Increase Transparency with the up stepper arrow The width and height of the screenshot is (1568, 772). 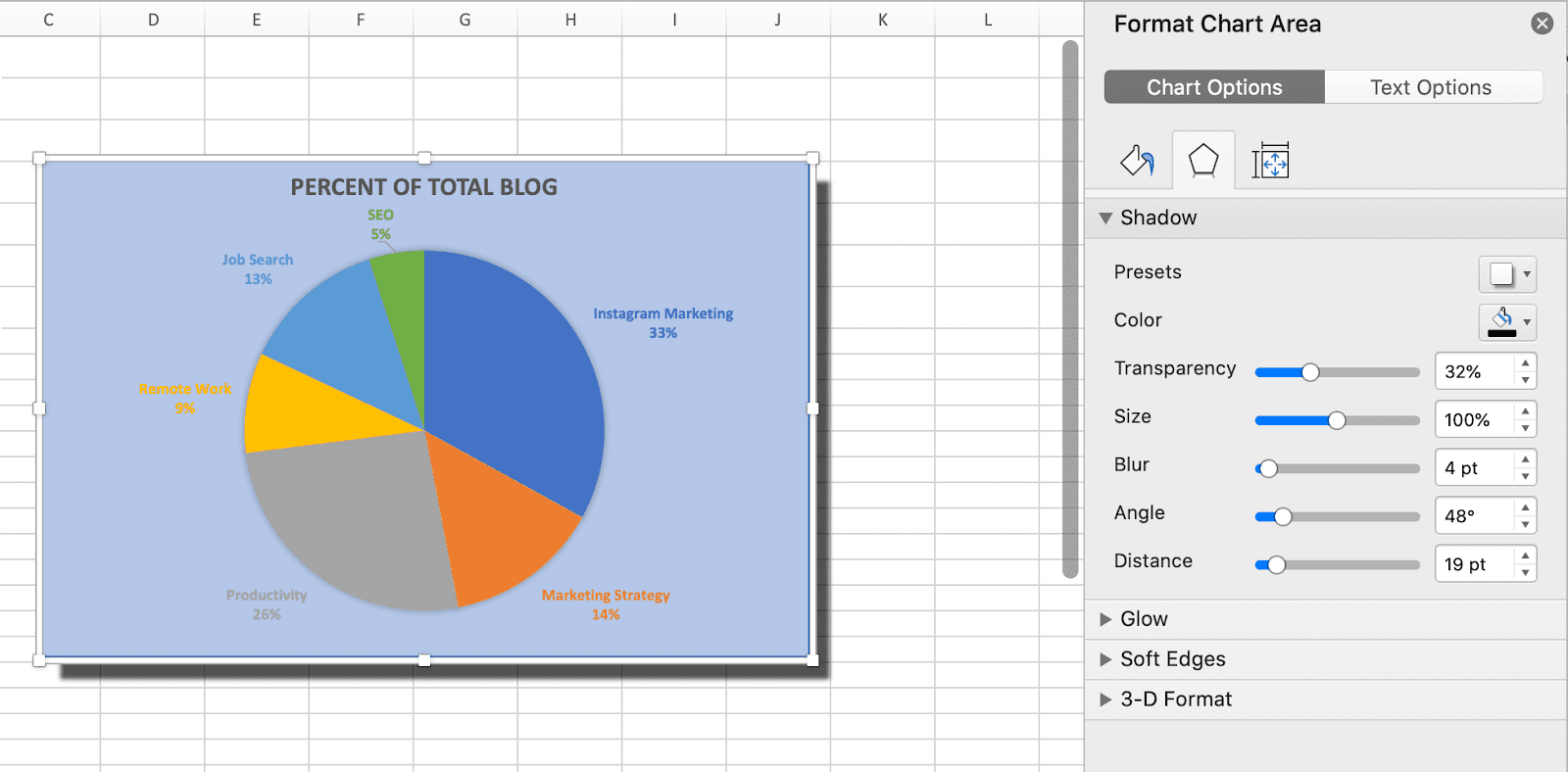[x=1526, y=362]
